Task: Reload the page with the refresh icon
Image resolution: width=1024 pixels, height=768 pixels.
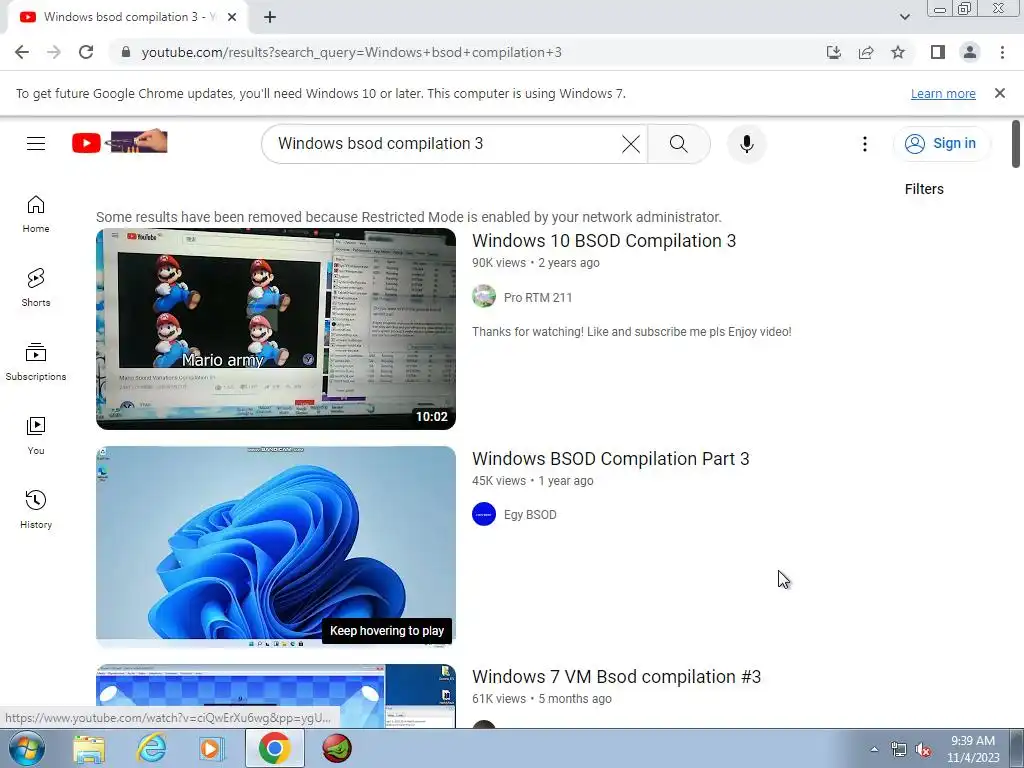Action: [86, 52]
